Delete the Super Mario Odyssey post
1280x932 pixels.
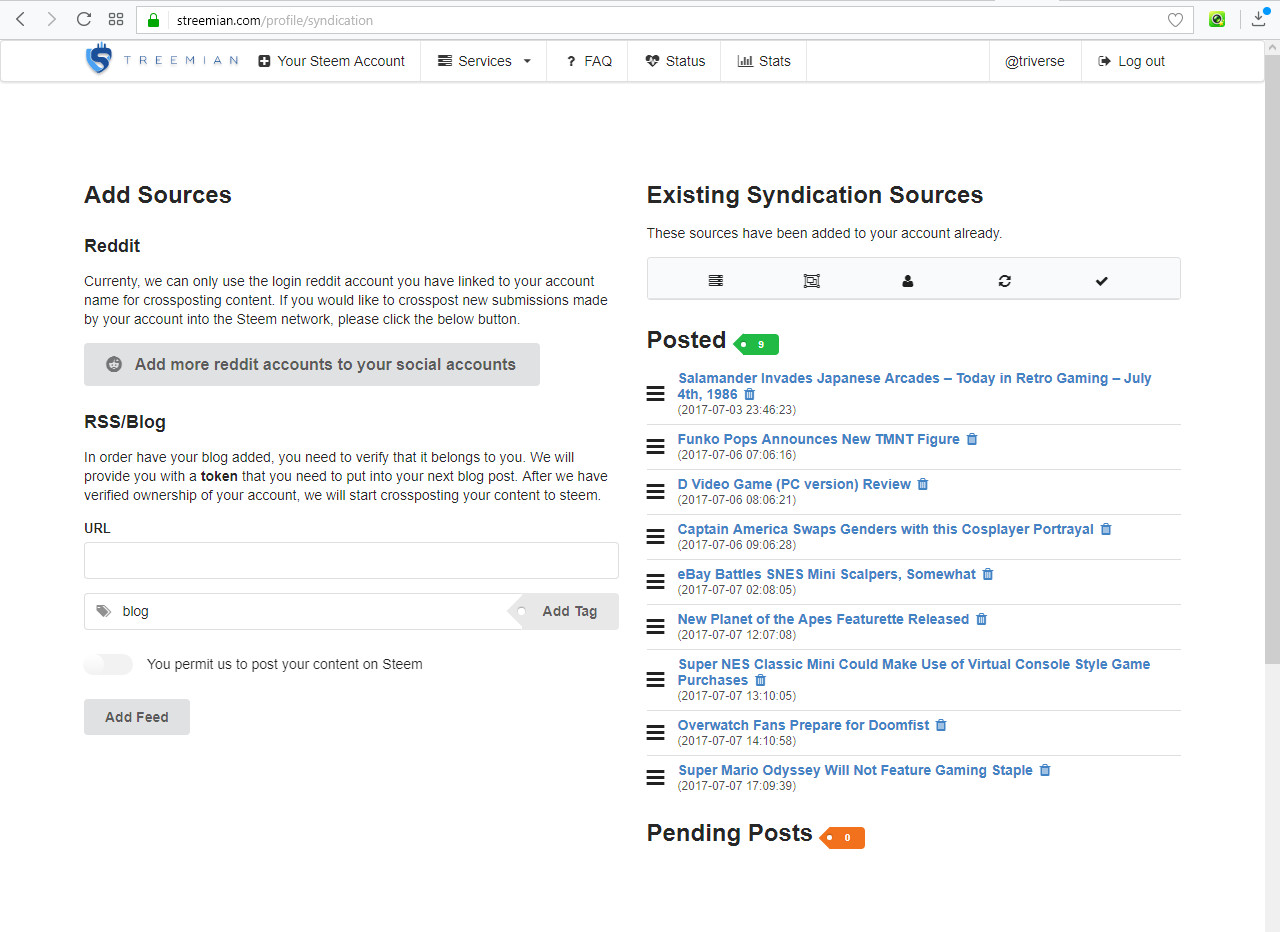(x=1045, y=771)
